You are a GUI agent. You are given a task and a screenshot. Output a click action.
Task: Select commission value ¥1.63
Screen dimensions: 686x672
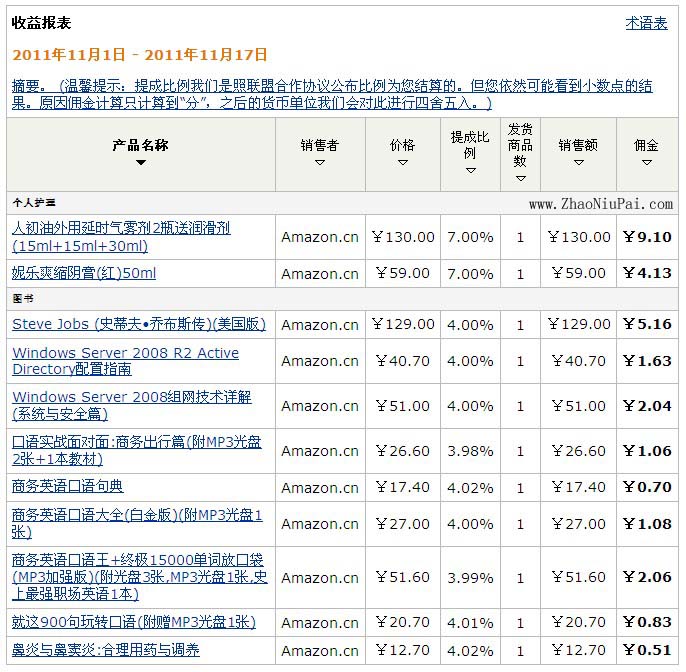tap(647, 361)
